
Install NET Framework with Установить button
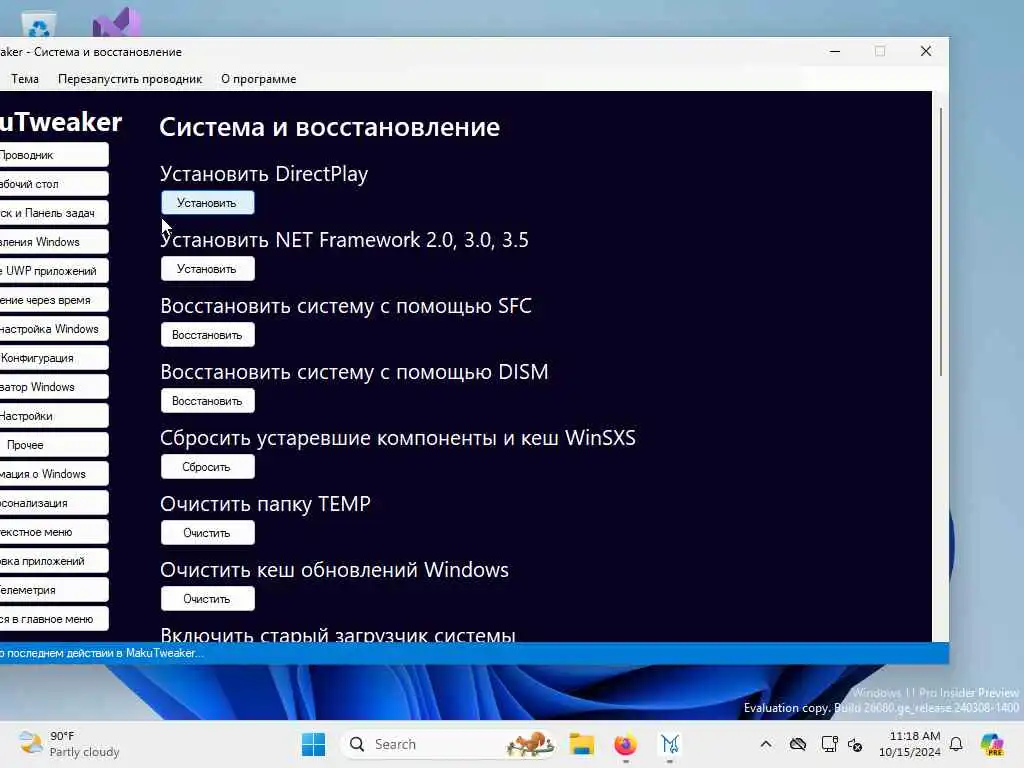[208, 269]
